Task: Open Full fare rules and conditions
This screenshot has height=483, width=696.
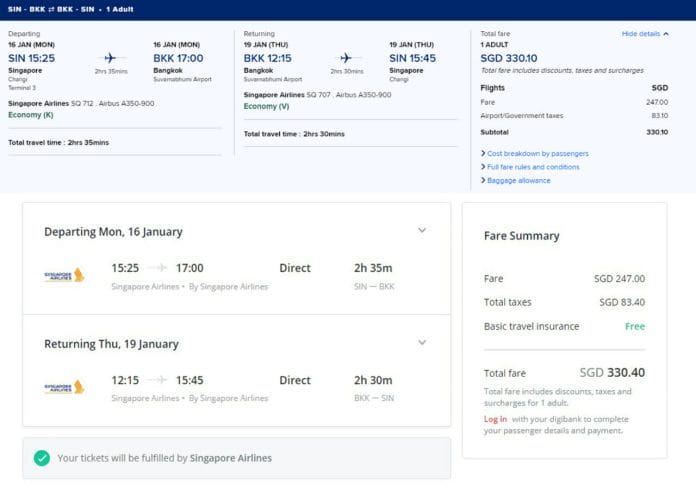Action: [x=533, y=167]
